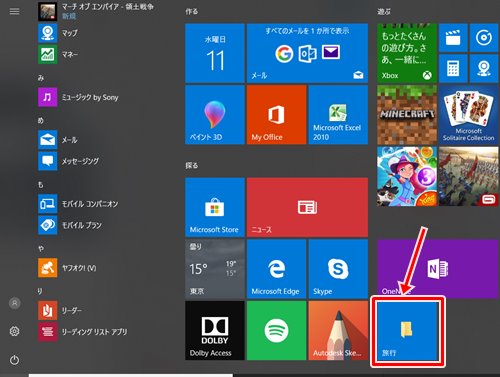Open the Calculator tile
Viewport: 500px width, 377px height.
pyautogui.click(x=453, y=69)
